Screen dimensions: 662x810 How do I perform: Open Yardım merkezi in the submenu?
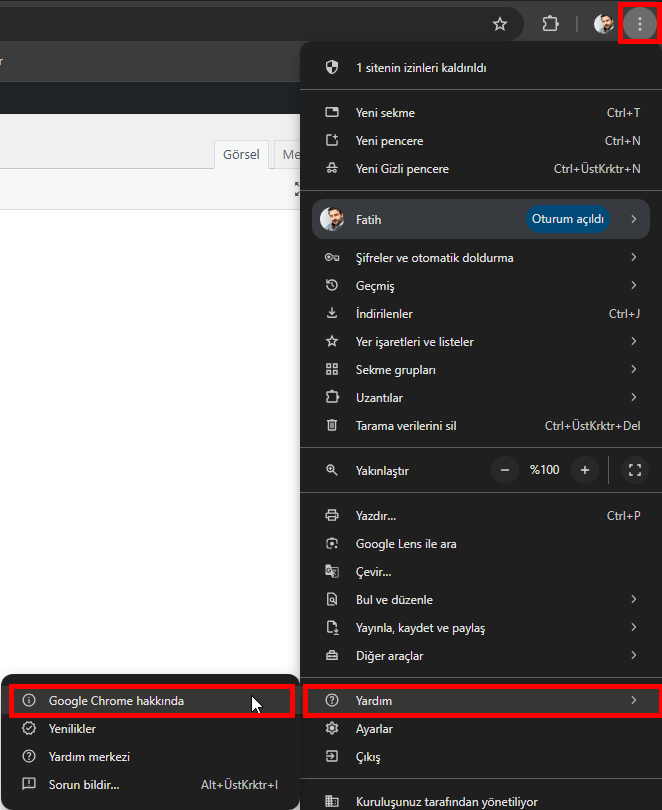click(x=89, y=757)
